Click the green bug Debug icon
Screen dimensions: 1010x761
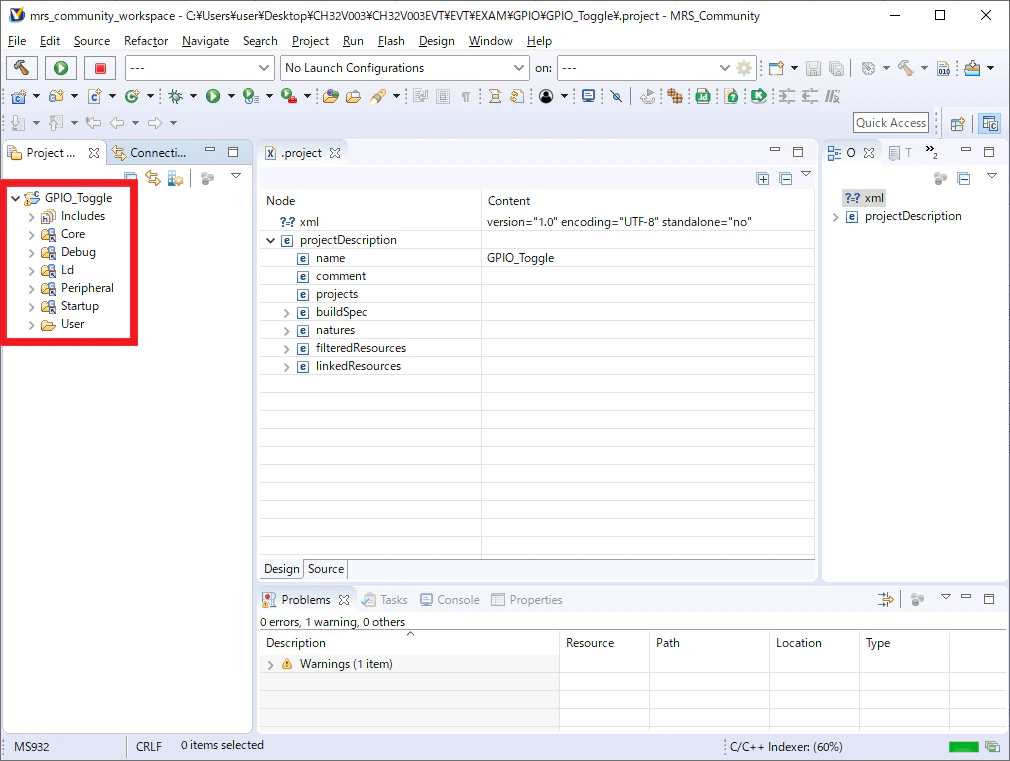tap(175, 97)
